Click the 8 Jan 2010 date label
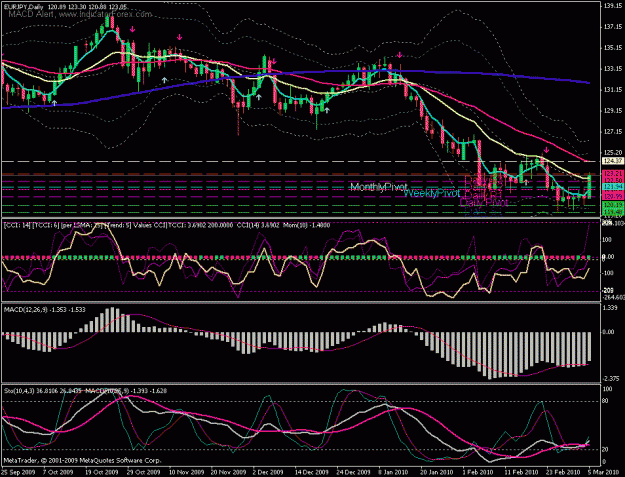The image size is (625, 477). click(x=393, y=472)
